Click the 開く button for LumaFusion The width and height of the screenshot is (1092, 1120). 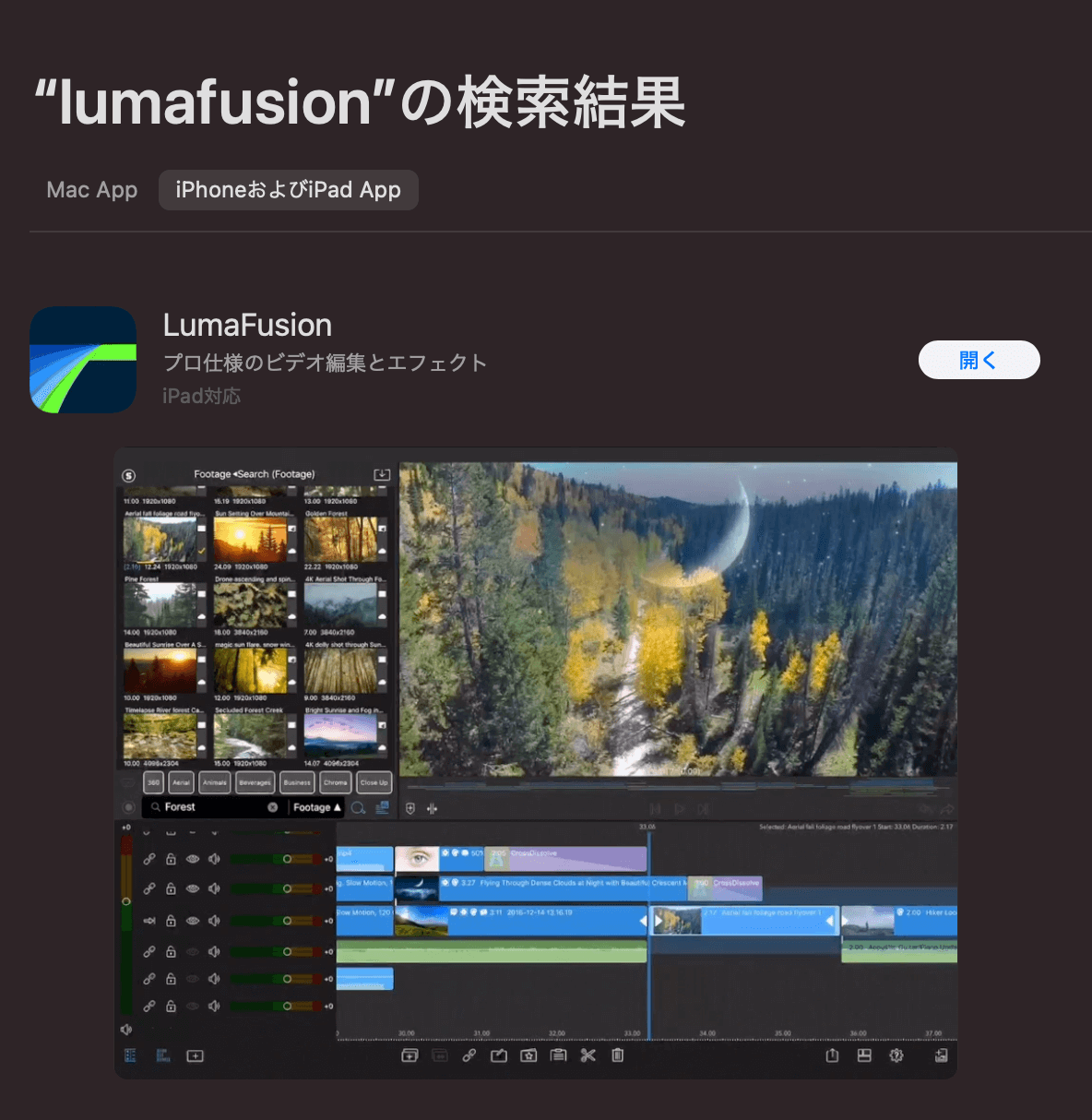tap(979, 360)
